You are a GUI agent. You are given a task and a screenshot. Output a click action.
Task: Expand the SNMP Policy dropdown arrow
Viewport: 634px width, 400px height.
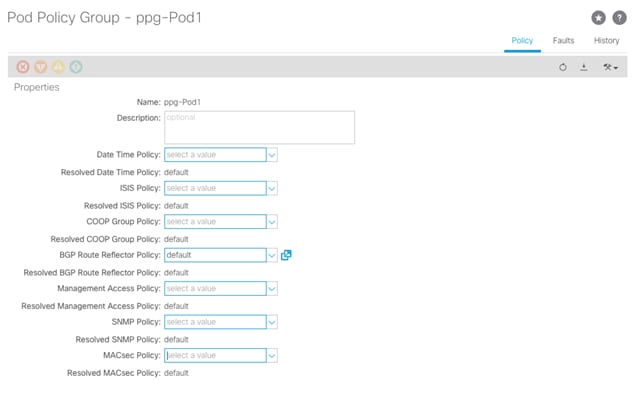click(272, 322)
